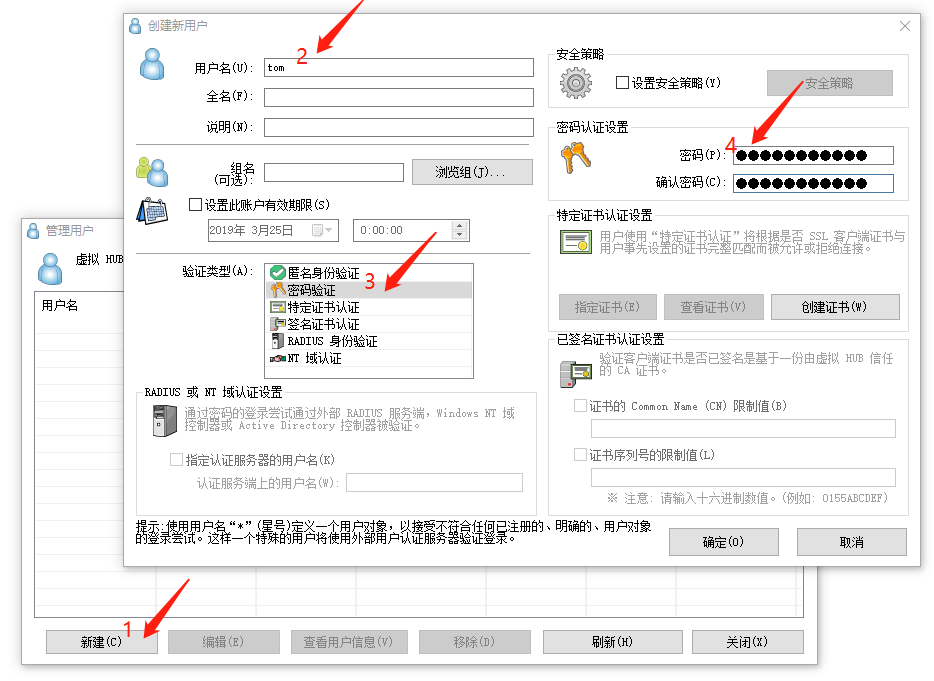Click the server certificate icon in signed certificate settings

pos(575,374)
